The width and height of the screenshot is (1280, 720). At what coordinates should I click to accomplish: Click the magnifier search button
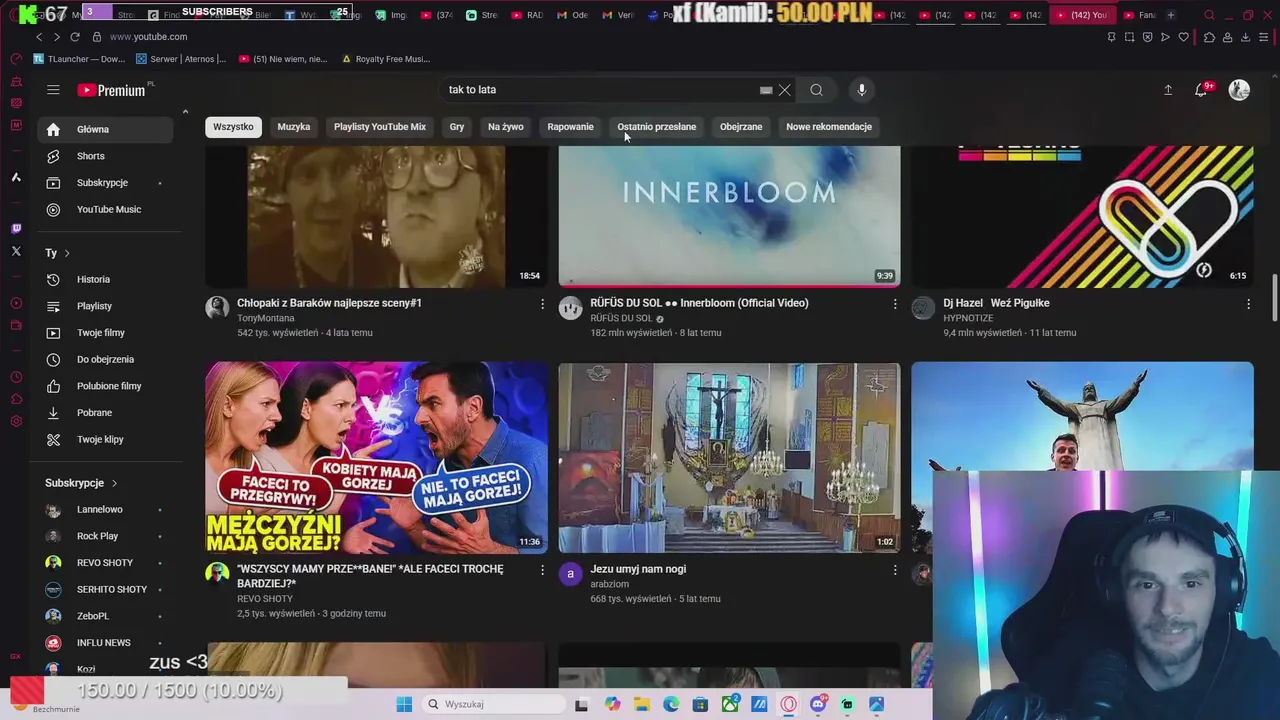[817, 90]
